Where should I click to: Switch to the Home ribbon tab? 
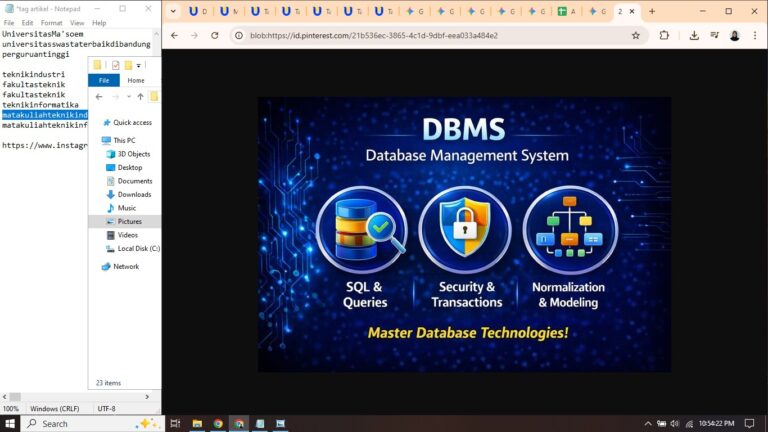(x=136, y=80)
